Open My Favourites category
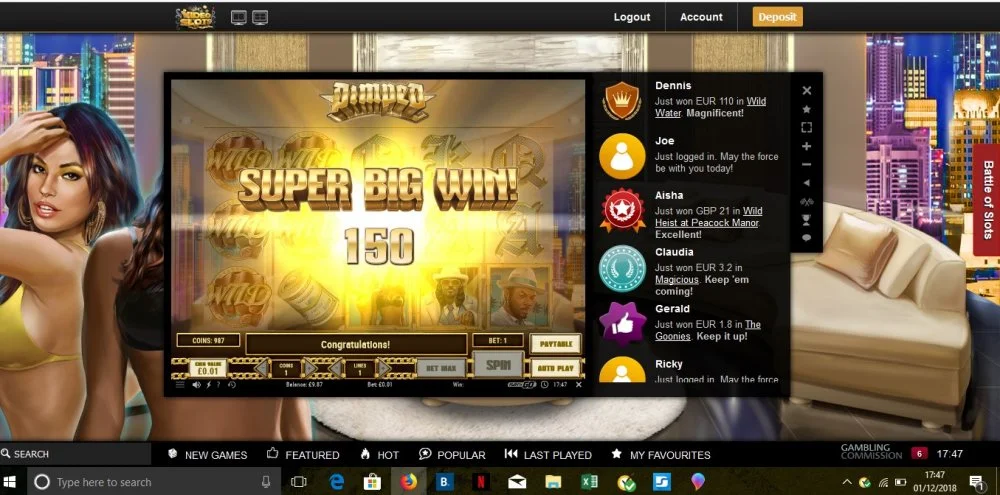1000x495 pixels. click(661, 455)
